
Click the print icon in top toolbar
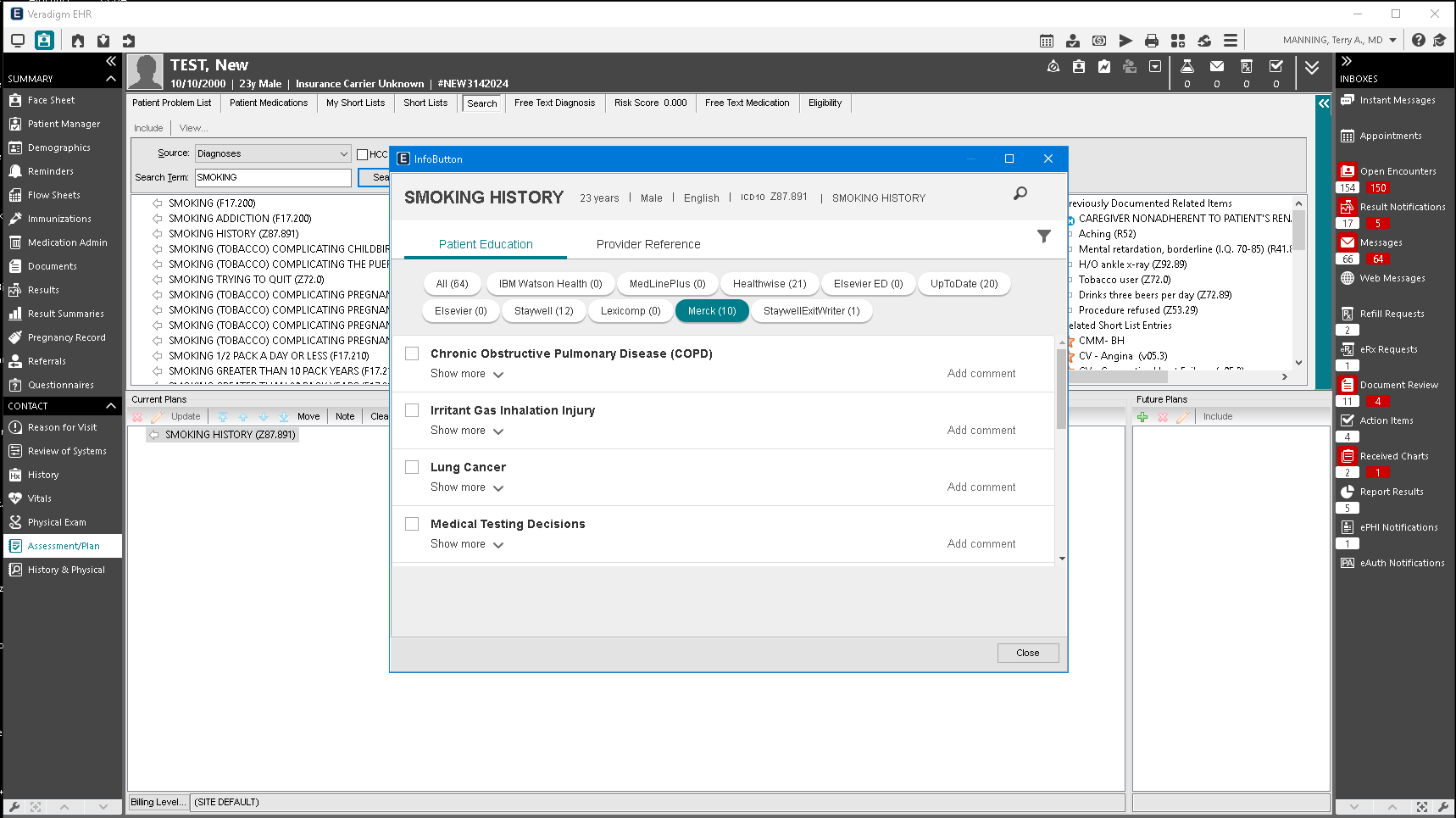(x=1151, y=41)
